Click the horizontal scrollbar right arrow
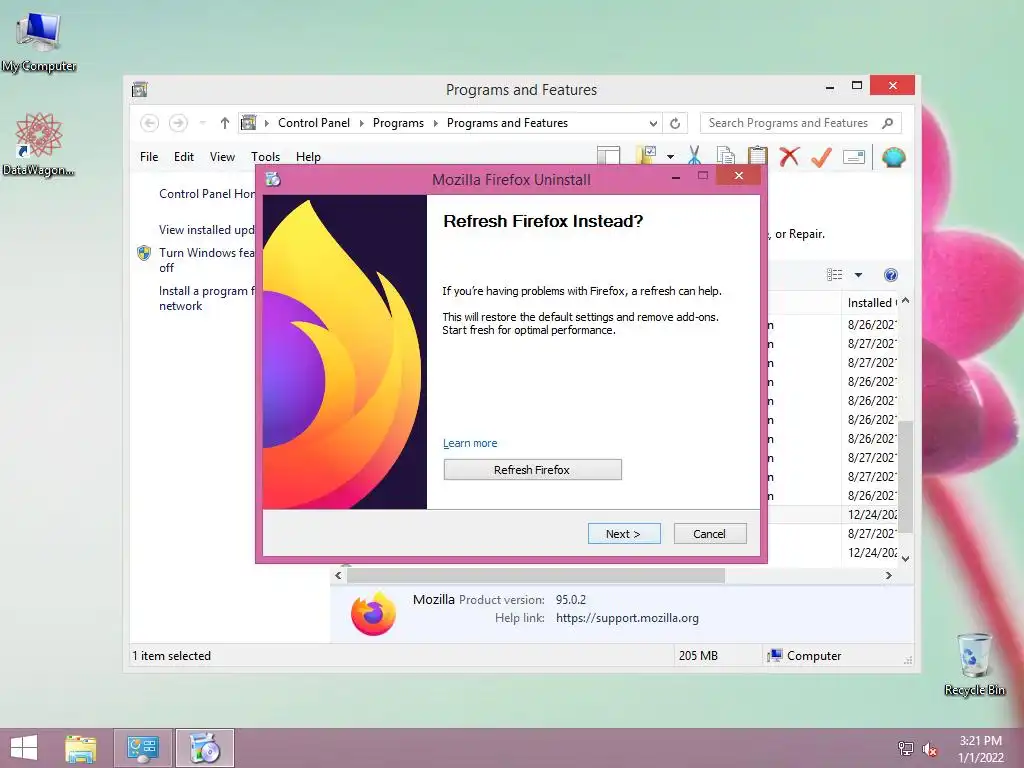This screenshot has width=1024, height=768. pyautogui.click(x=888, y=575)
